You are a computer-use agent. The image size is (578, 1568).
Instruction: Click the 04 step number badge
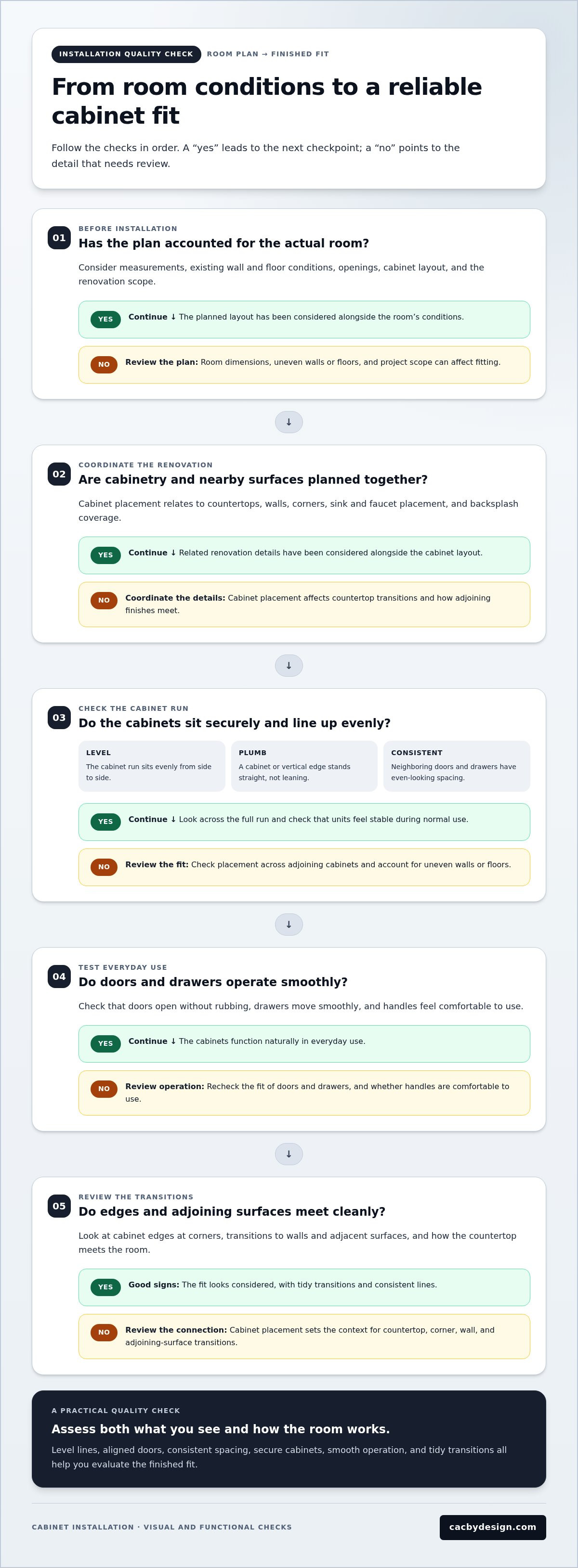(59, 977)
